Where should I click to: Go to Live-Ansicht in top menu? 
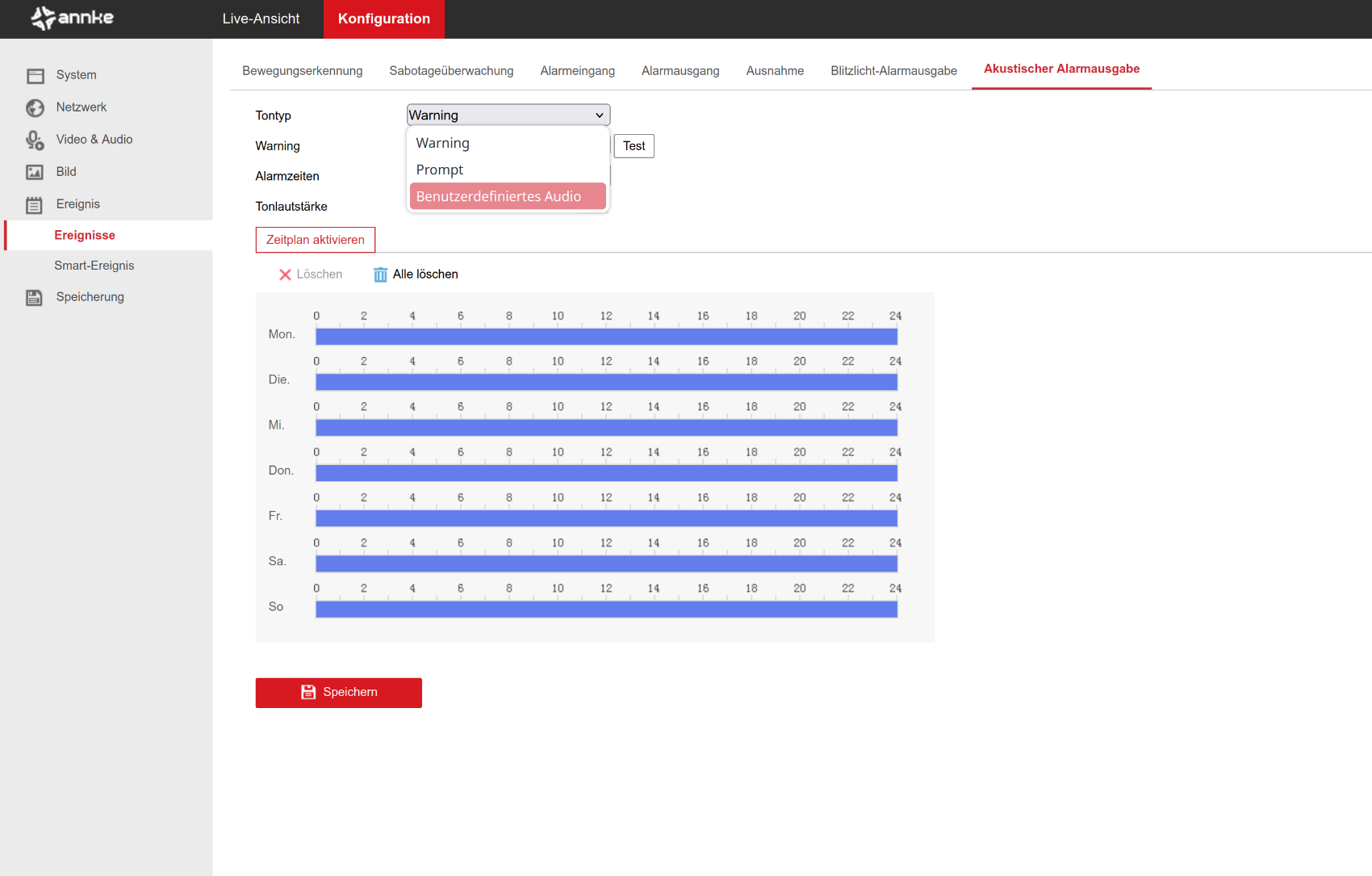(x=261, y=19)
